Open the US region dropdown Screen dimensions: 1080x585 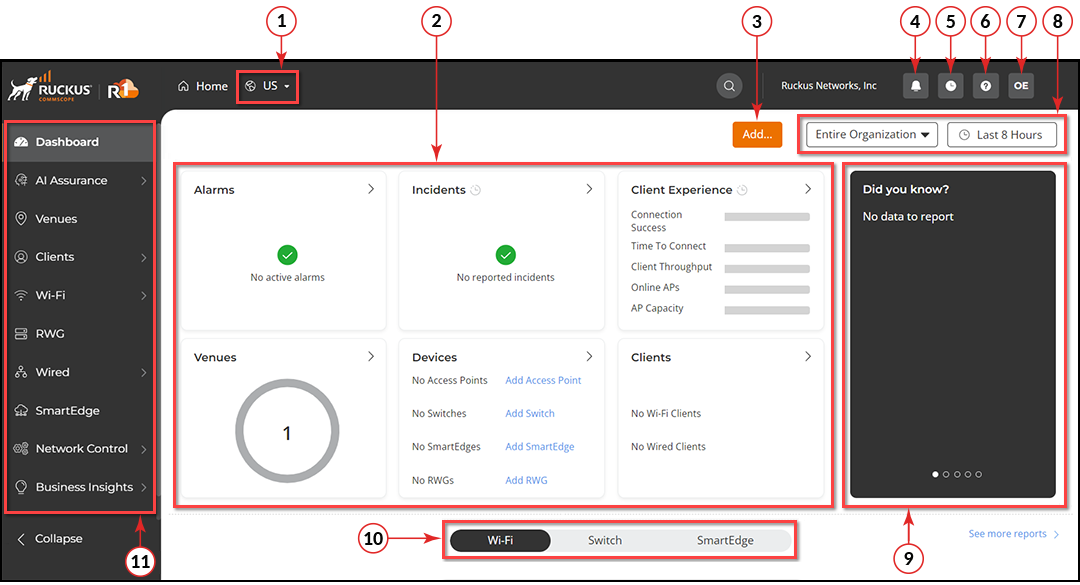[268, 86]
